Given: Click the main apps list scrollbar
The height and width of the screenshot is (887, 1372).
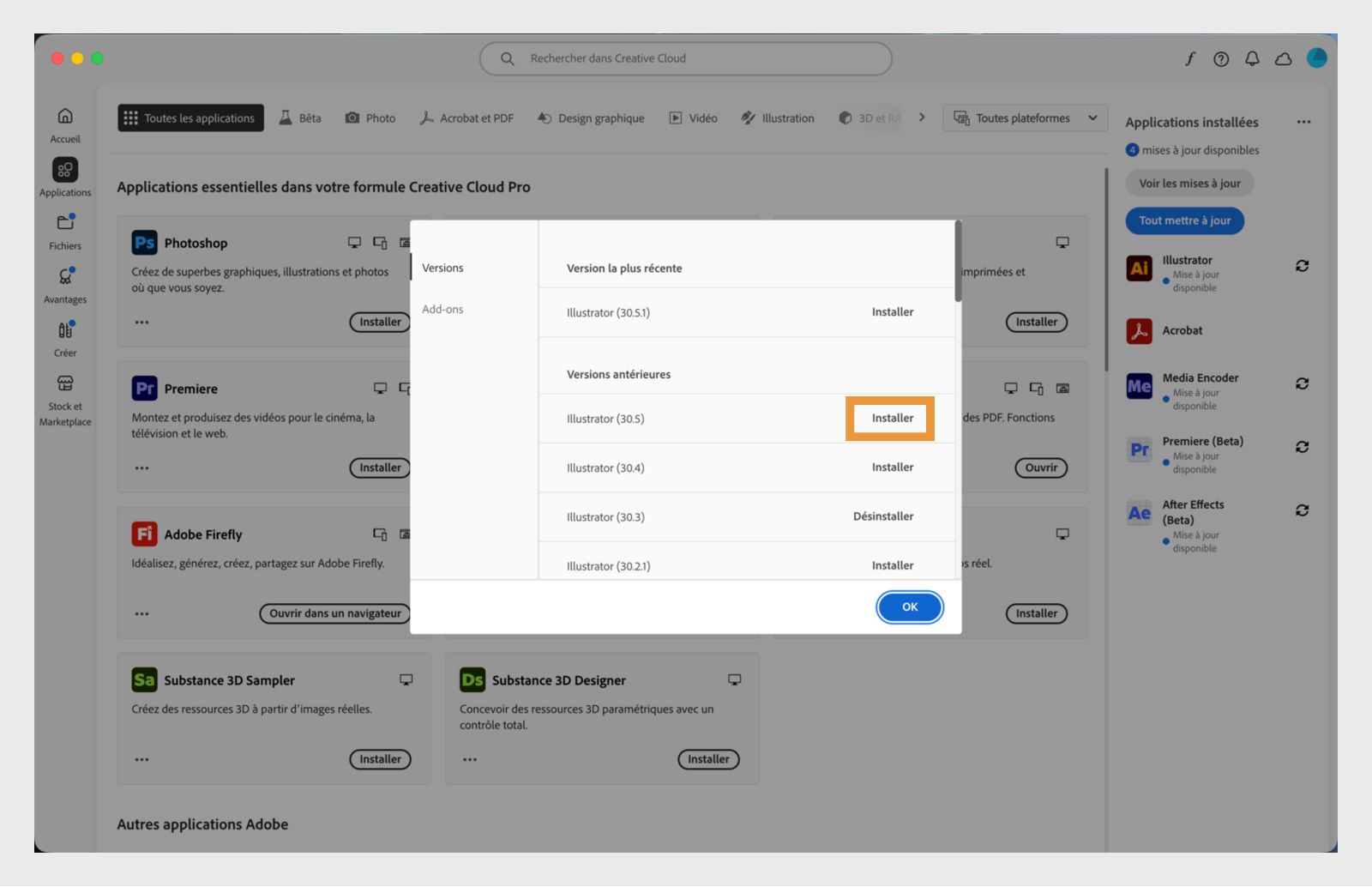Looking at the screenshot, I should (x=1106, y=270).
